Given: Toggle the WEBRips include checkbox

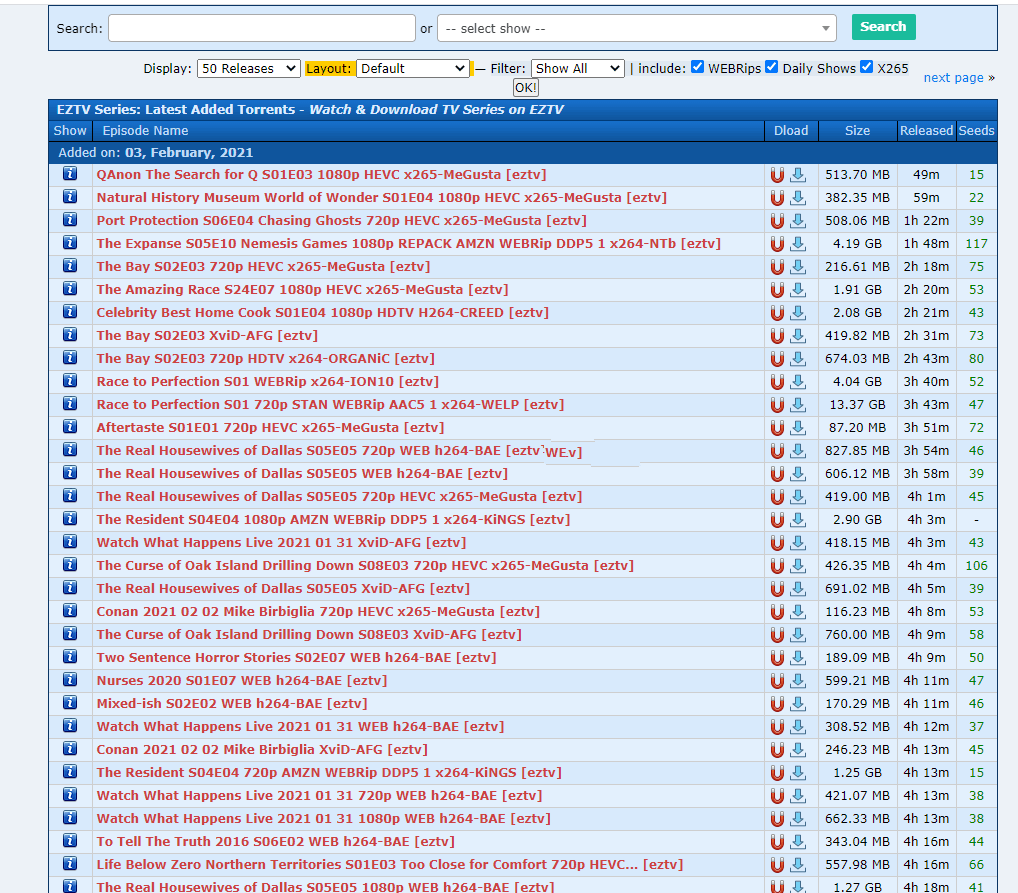Looking at the screenshot, I should (x=697, y=67).
